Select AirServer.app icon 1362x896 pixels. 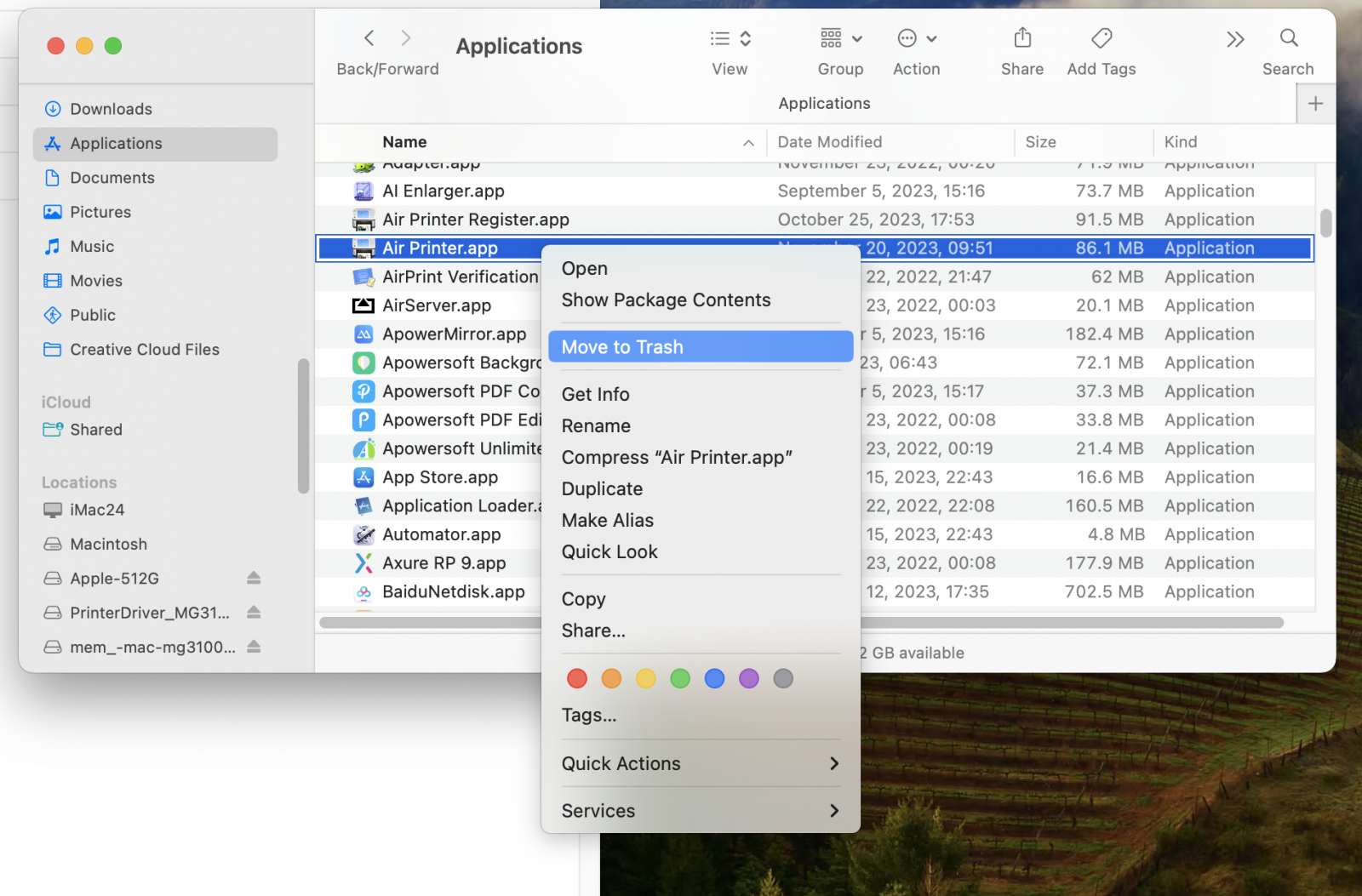[x=363, y=305]
